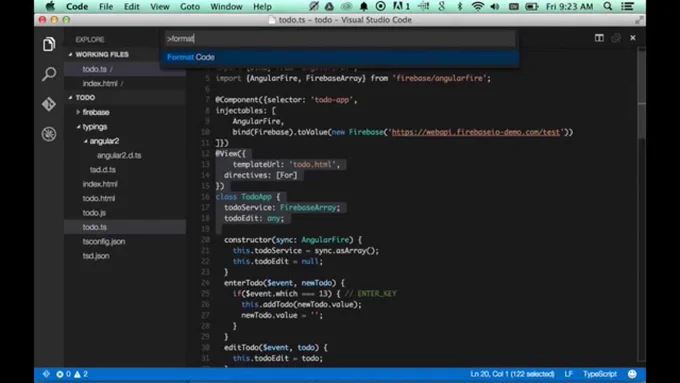Viewport: 680px width, 383px height.
Task: Split the editor with the split icon
Action: click(x=599, y=38)
